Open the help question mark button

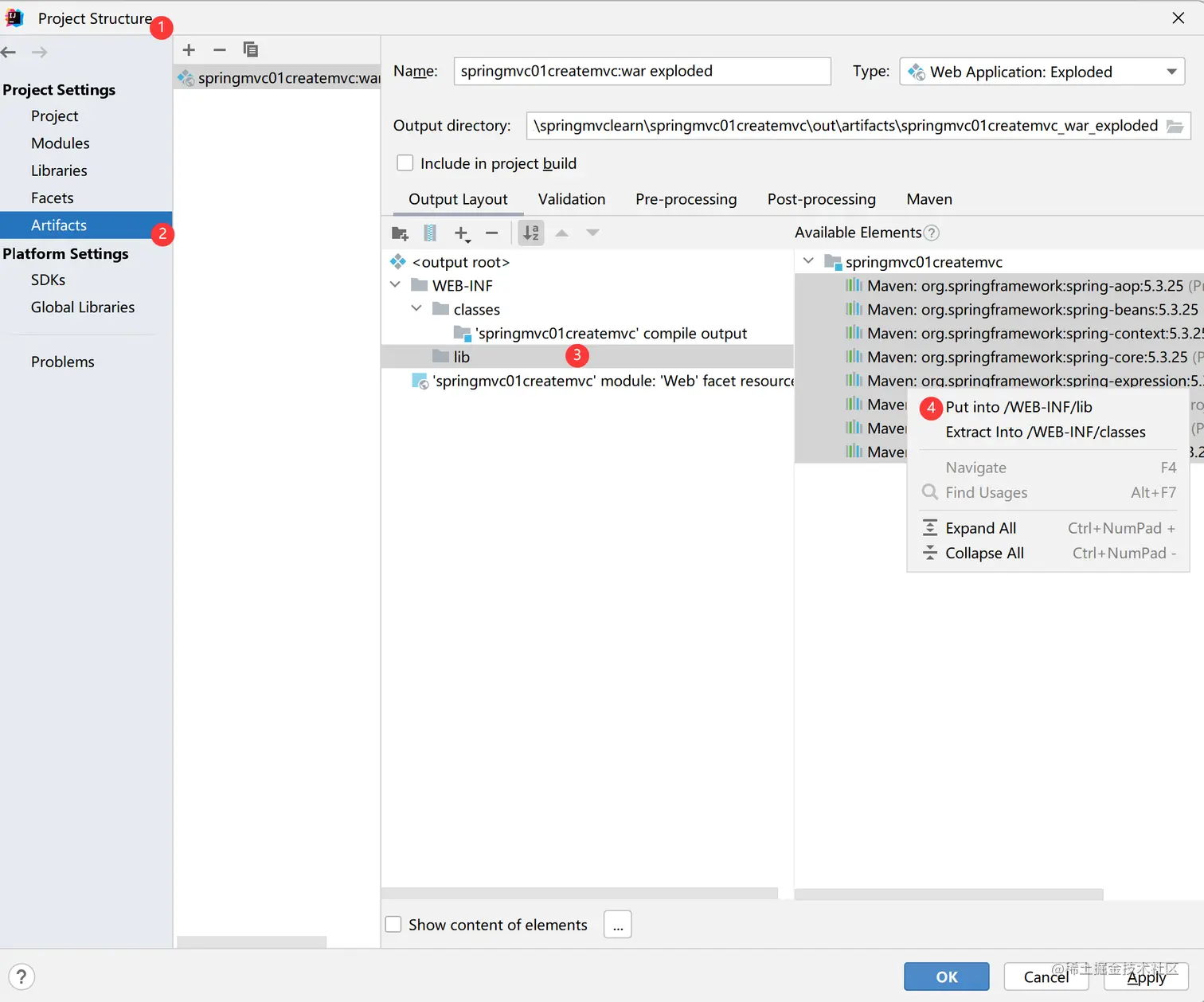(x=21, y=977)
